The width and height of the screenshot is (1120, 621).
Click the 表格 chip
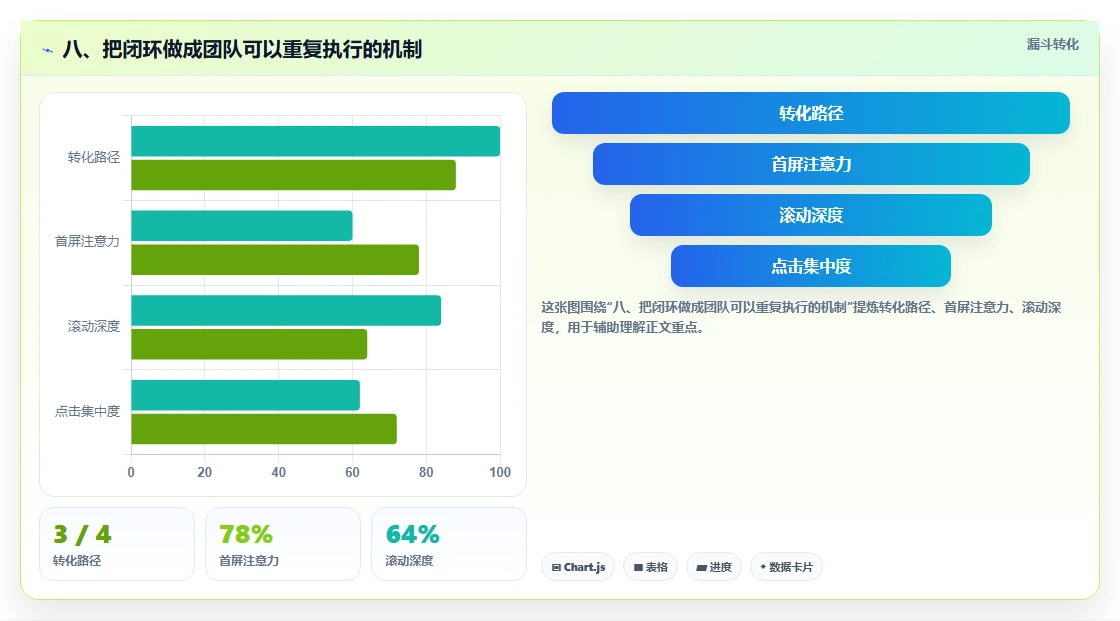650,567
